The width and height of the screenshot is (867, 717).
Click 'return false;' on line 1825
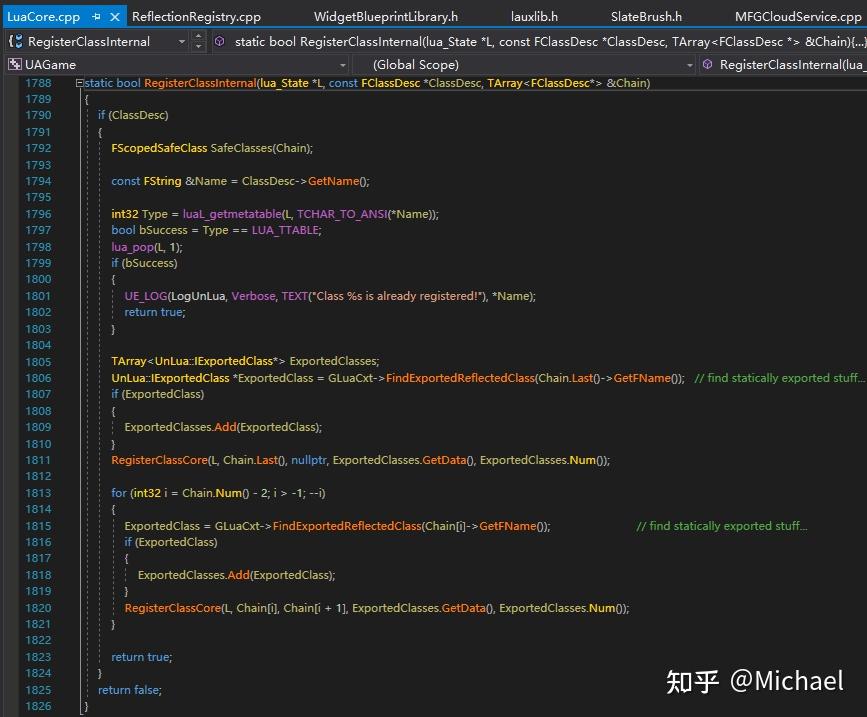(x=129, y=690)
